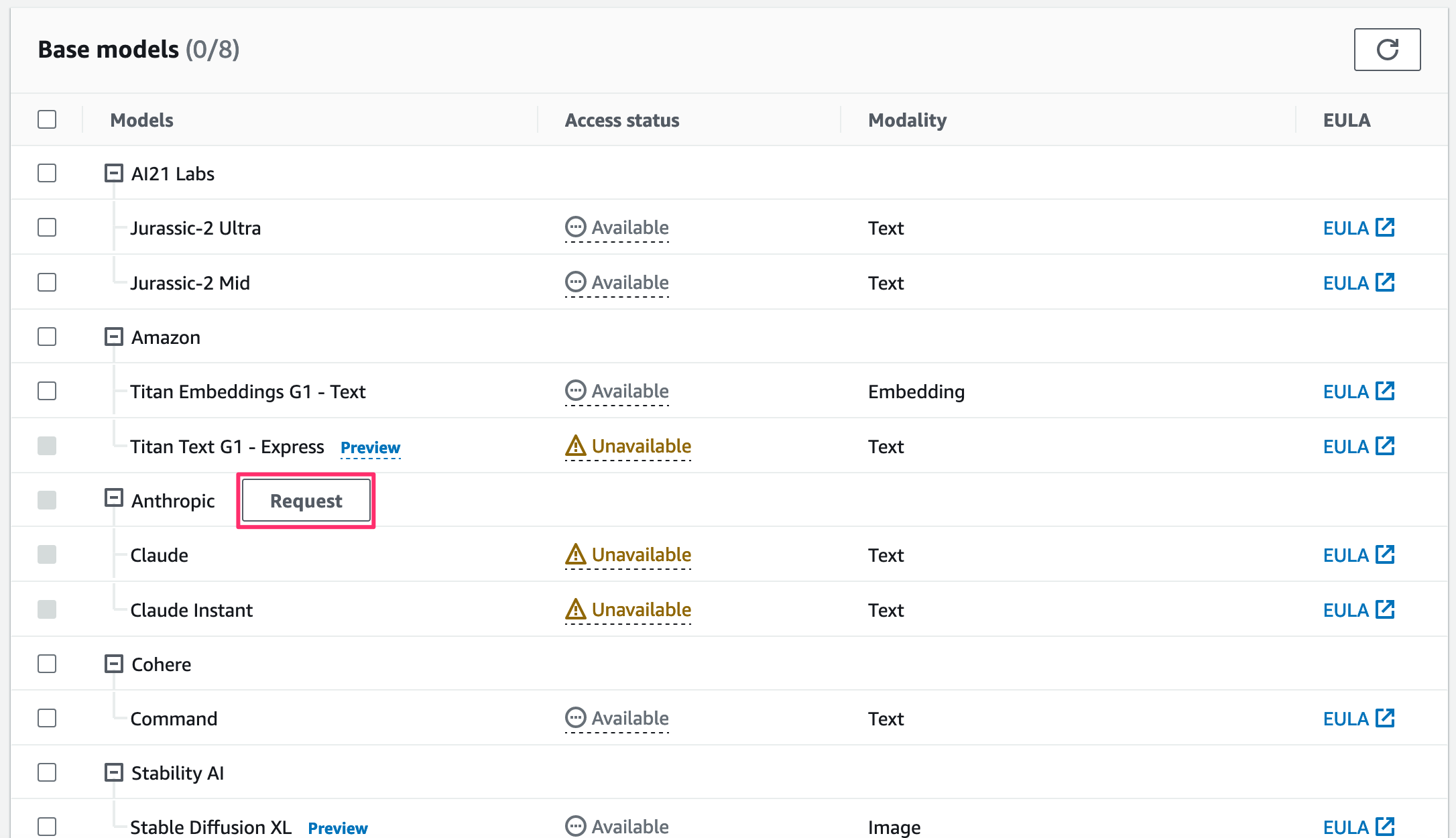
Task: Click the Titan Text G1 Express warning icon
Action: (575, 446)
